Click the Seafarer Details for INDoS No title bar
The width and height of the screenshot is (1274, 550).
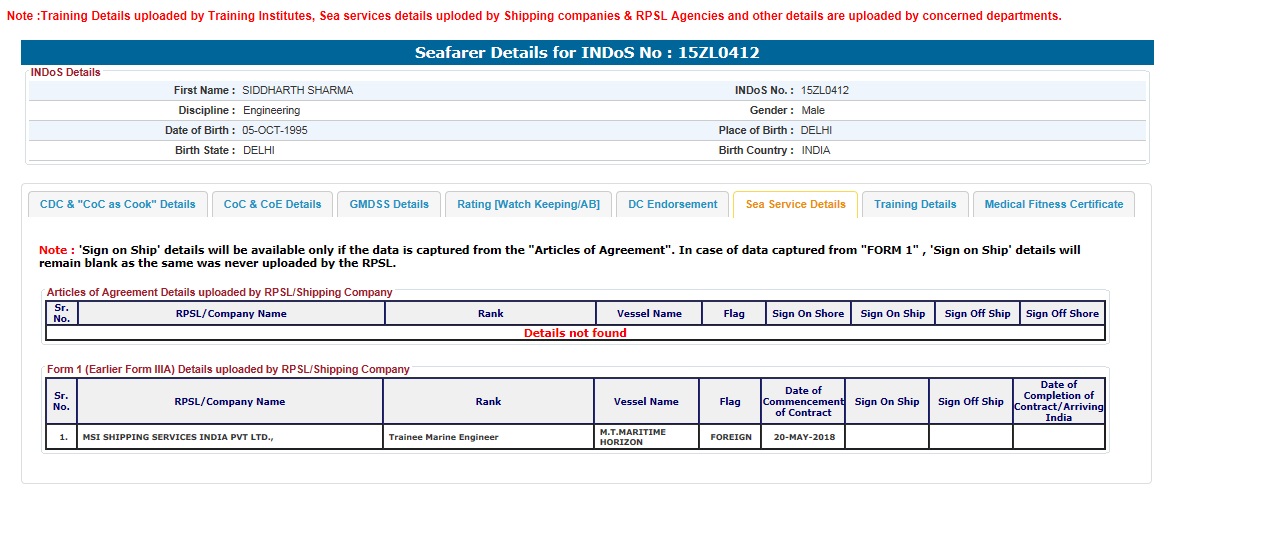click(x=587, y=53)
